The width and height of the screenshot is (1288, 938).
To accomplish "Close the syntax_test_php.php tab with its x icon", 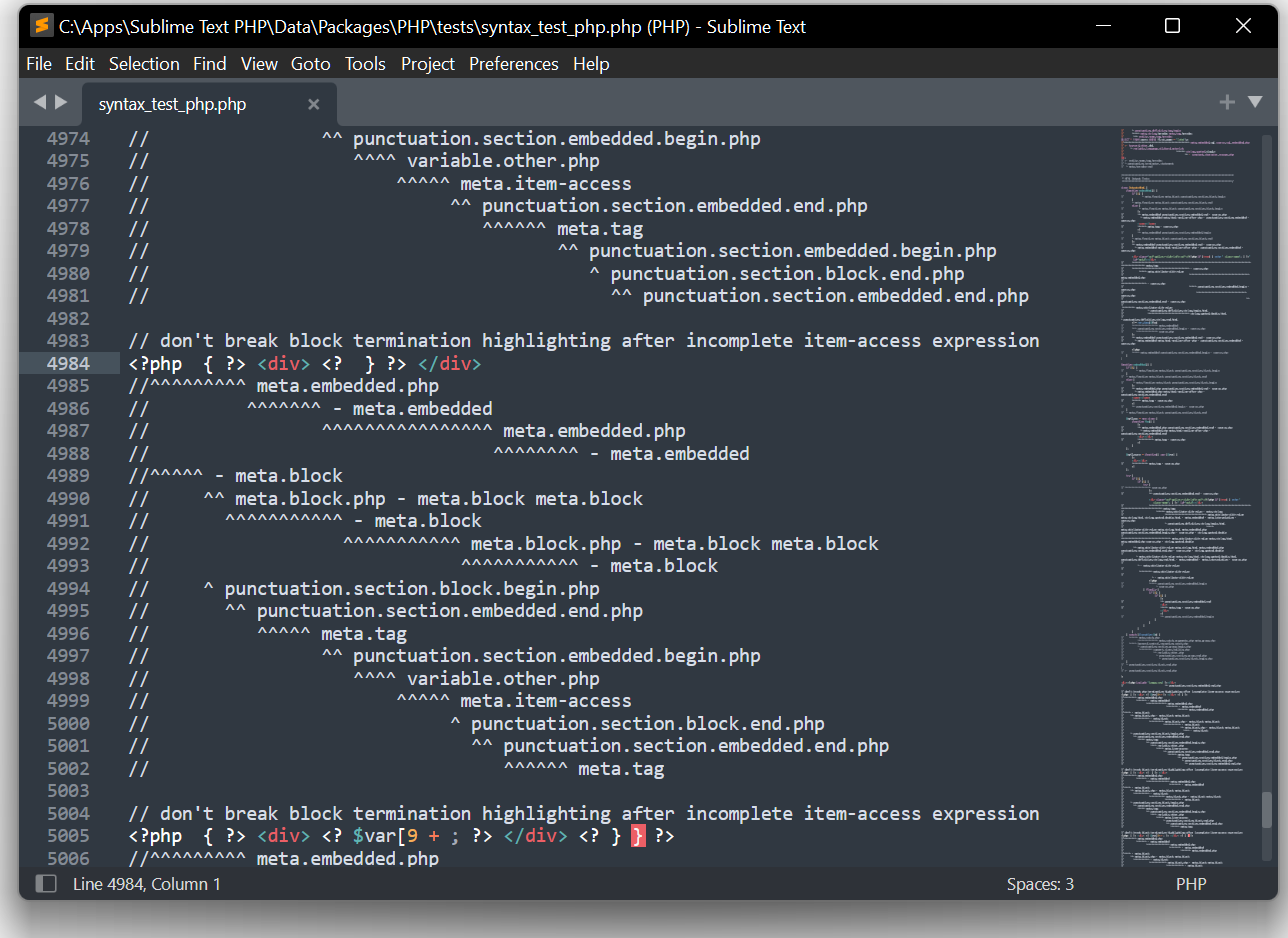I will pos(313,103).
